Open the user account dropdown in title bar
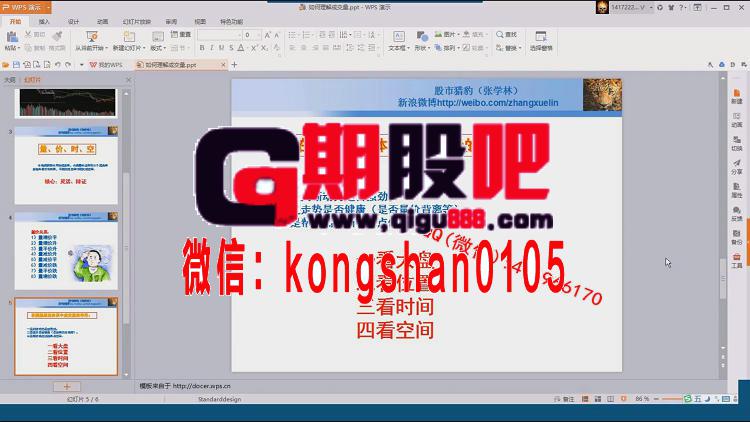 tap(651, 7)
